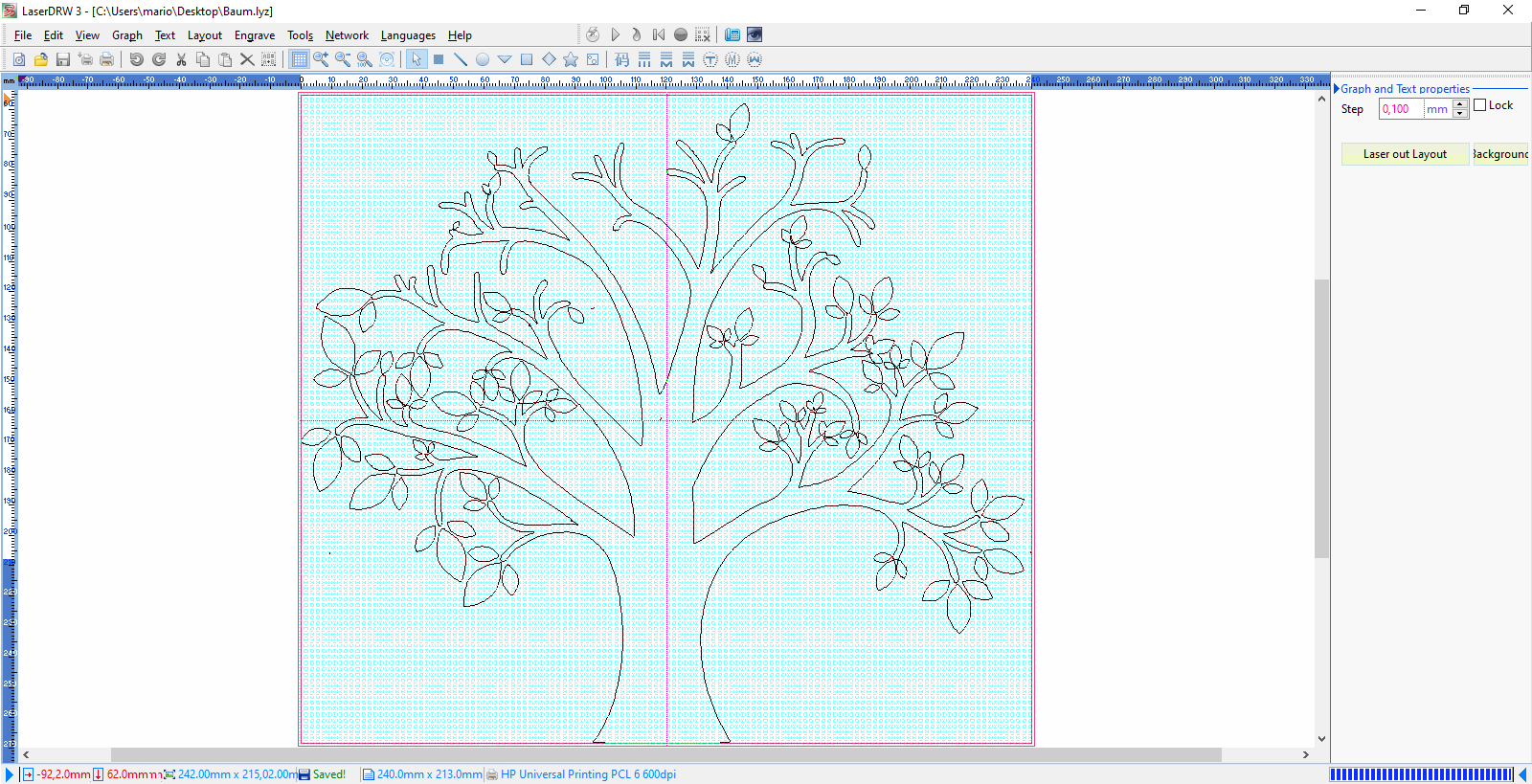Open the Network menu
Screen dimensions: 1532x784
[347, 35]
